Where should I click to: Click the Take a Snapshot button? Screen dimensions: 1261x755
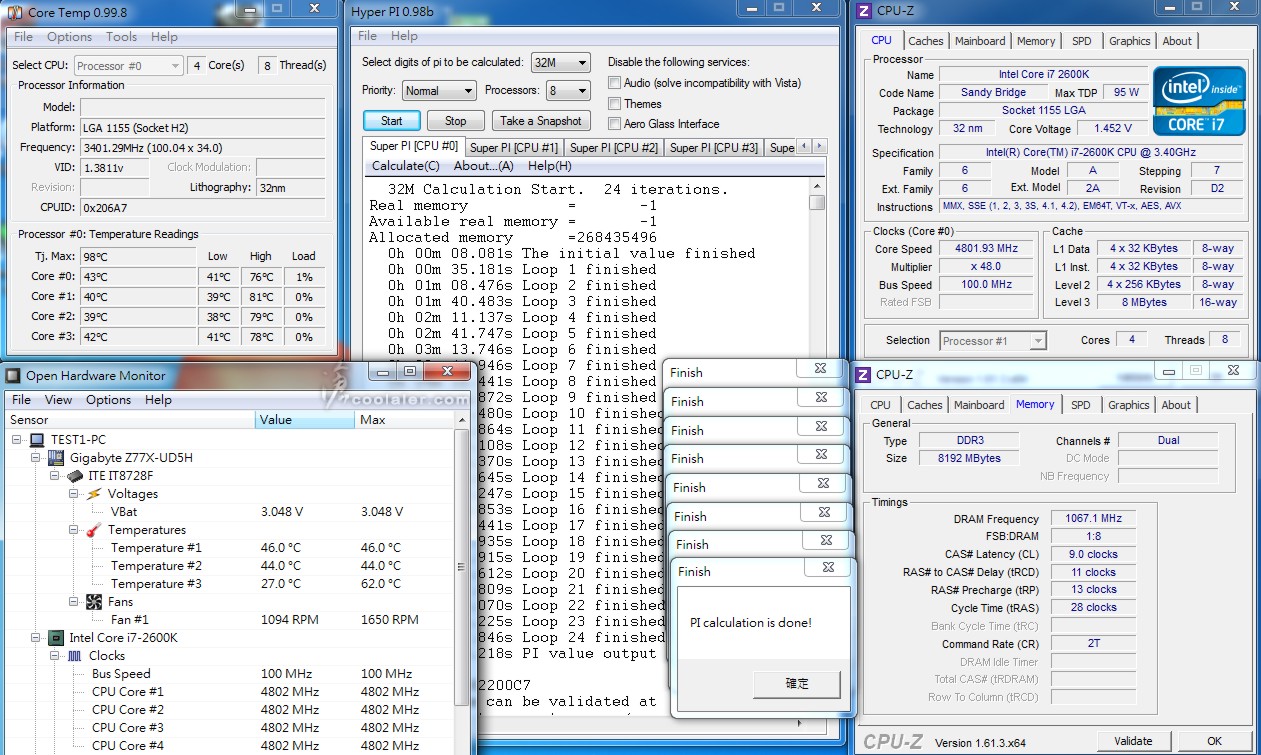541,121
